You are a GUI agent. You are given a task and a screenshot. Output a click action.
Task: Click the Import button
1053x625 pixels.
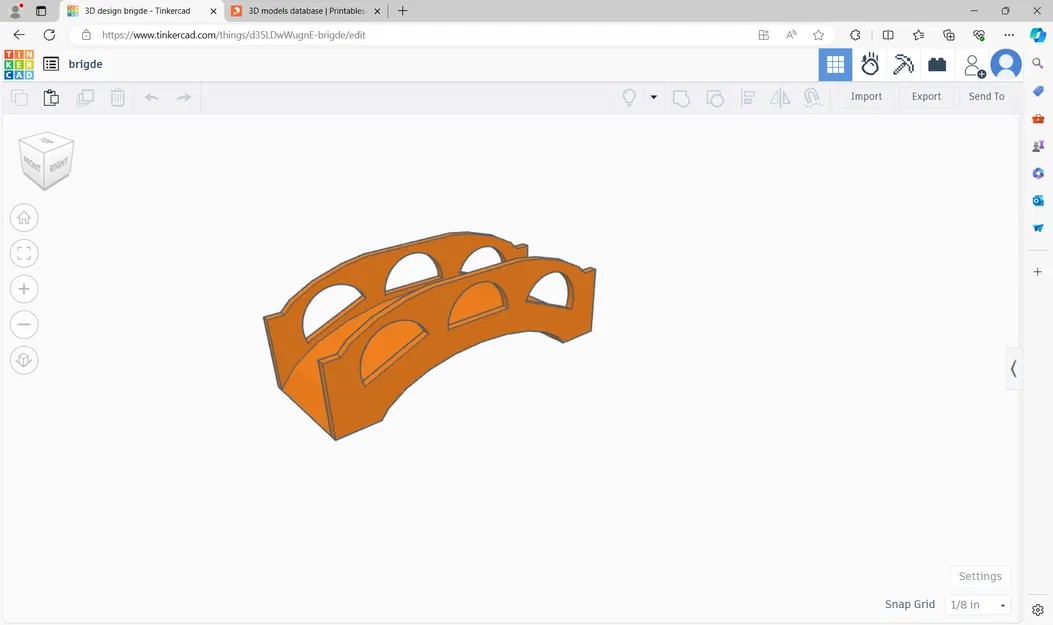[866, 96]
